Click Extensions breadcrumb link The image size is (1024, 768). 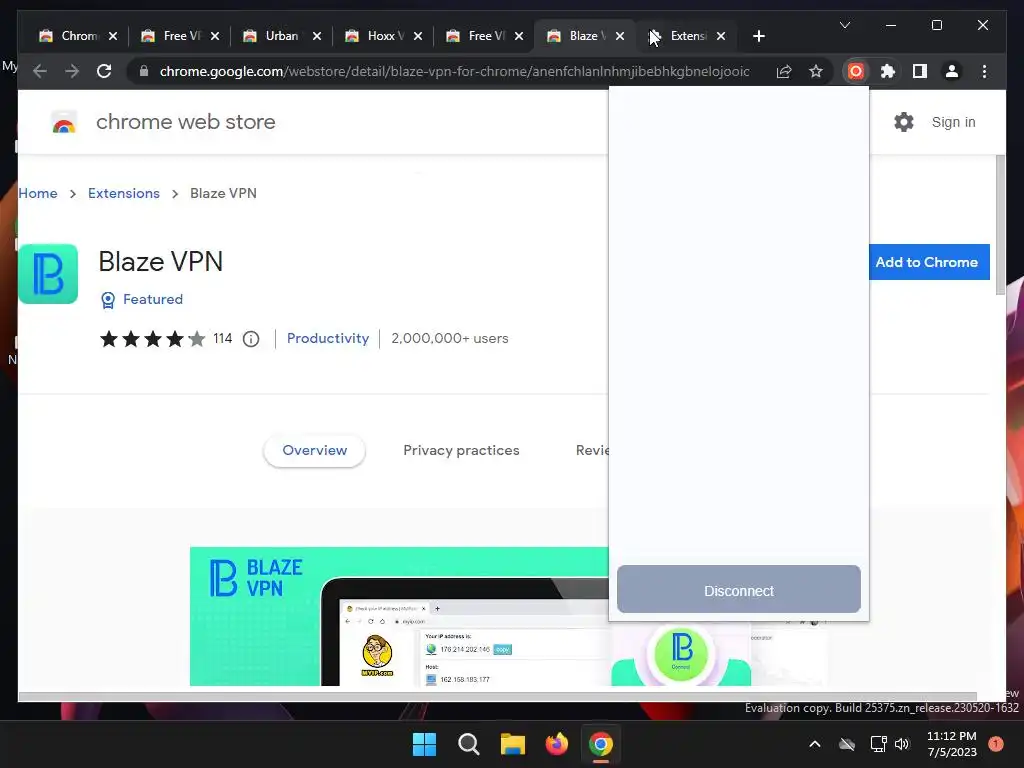click(123, 193)
